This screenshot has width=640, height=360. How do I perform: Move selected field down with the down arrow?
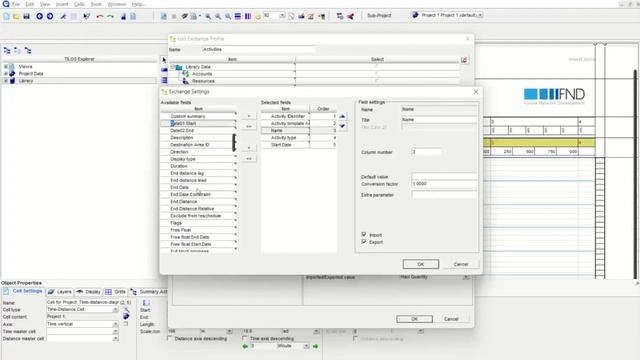point(342,126)
